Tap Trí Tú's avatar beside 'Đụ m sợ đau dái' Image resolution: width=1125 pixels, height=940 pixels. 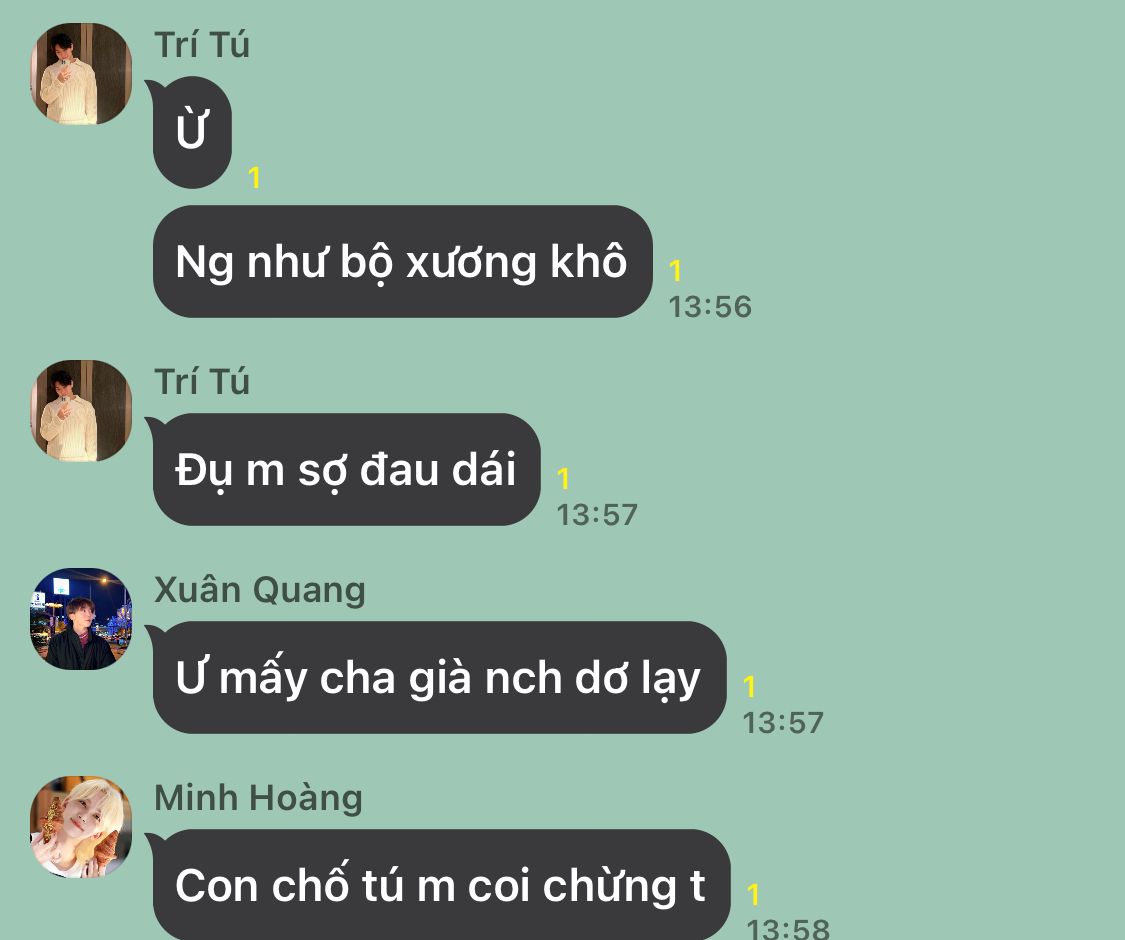(81, 410)
